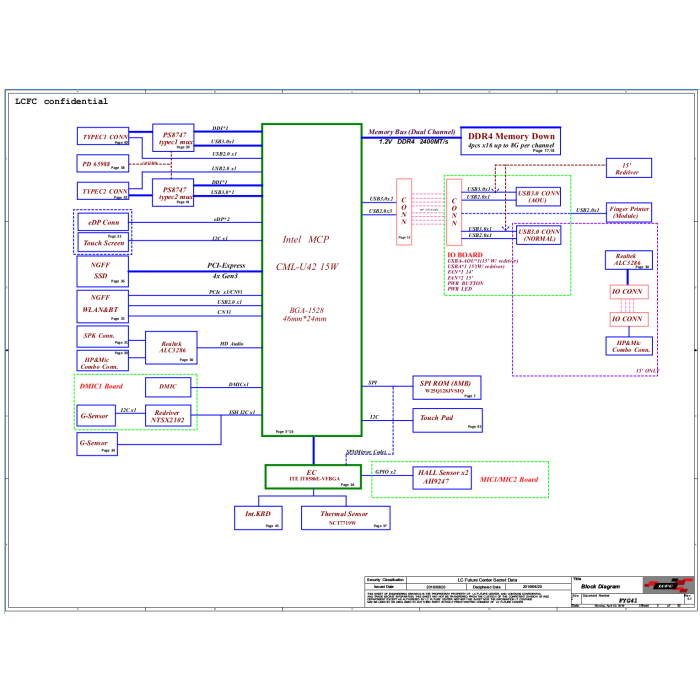Image resolution: width=700 pixels, height=700 pixels.
Task: Select the USB3.0 CONN (AOU) block
Action: click(538, 196)
